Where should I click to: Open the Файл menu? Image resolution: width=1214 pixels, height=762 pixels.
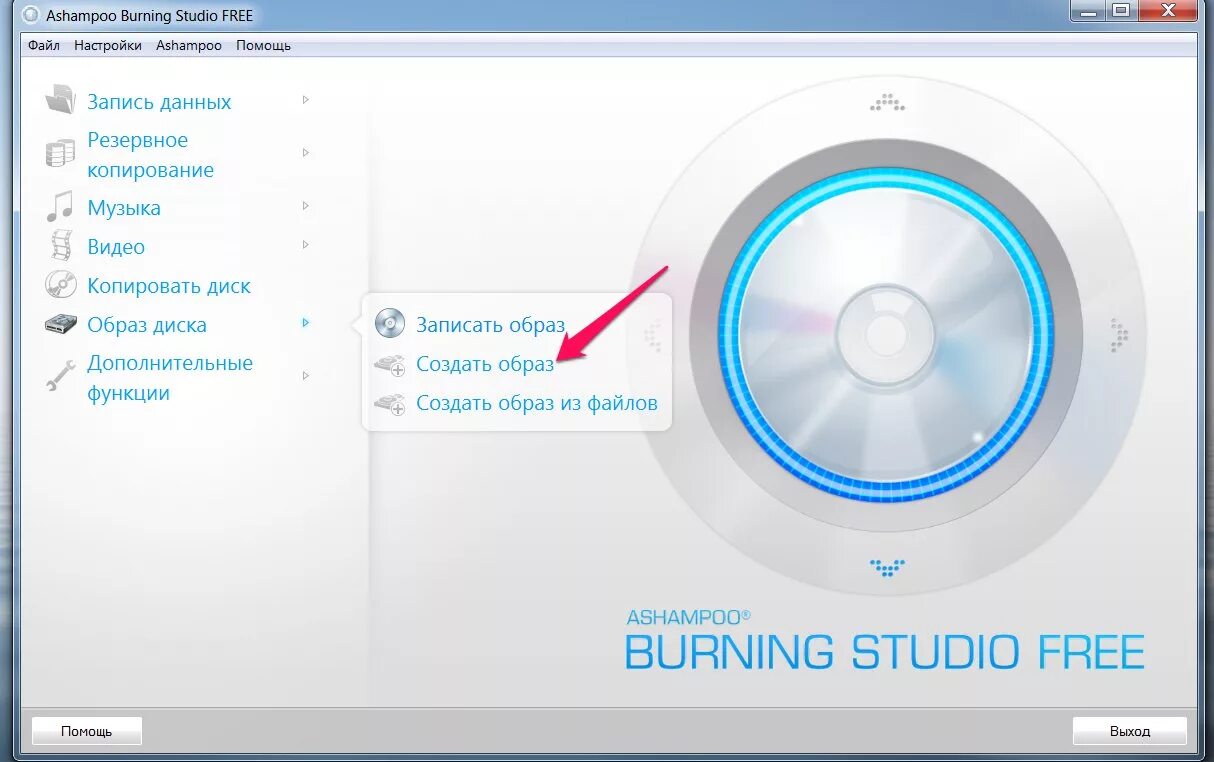tap(44, 45)
